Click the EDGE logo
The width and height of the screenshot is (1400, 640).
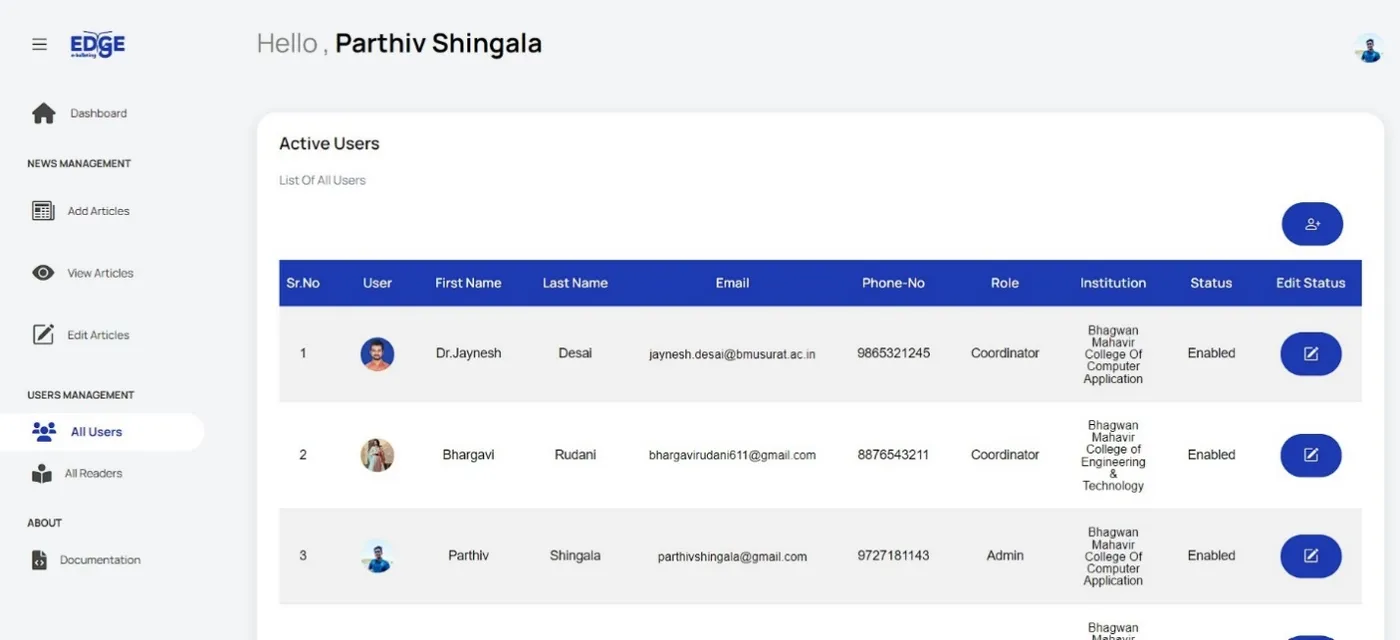[x=97, y=44]
